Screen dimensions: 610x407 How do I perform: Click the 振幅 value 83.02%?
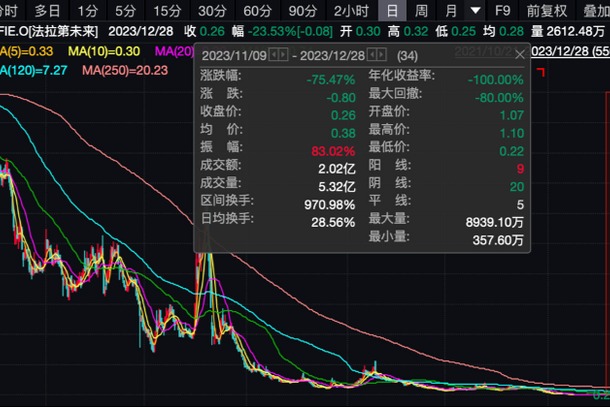[x=333, y=151]
